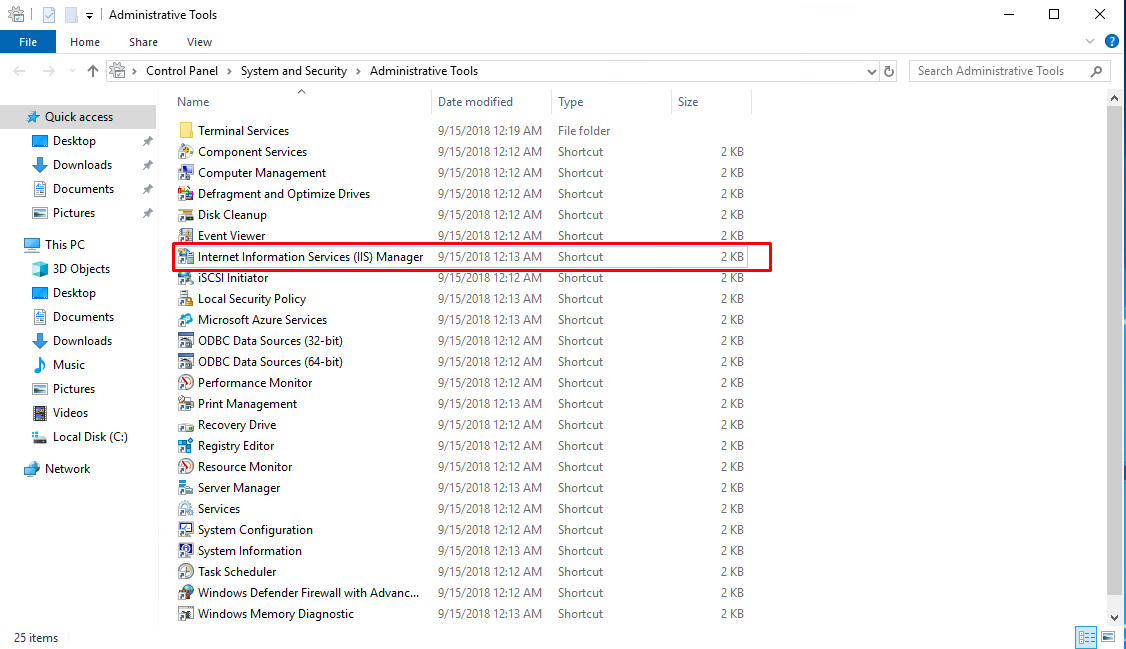The width and height of the screenshot is (1126, 649).
Task: Open 3D Objects in navigation pane
Action: 81,269
